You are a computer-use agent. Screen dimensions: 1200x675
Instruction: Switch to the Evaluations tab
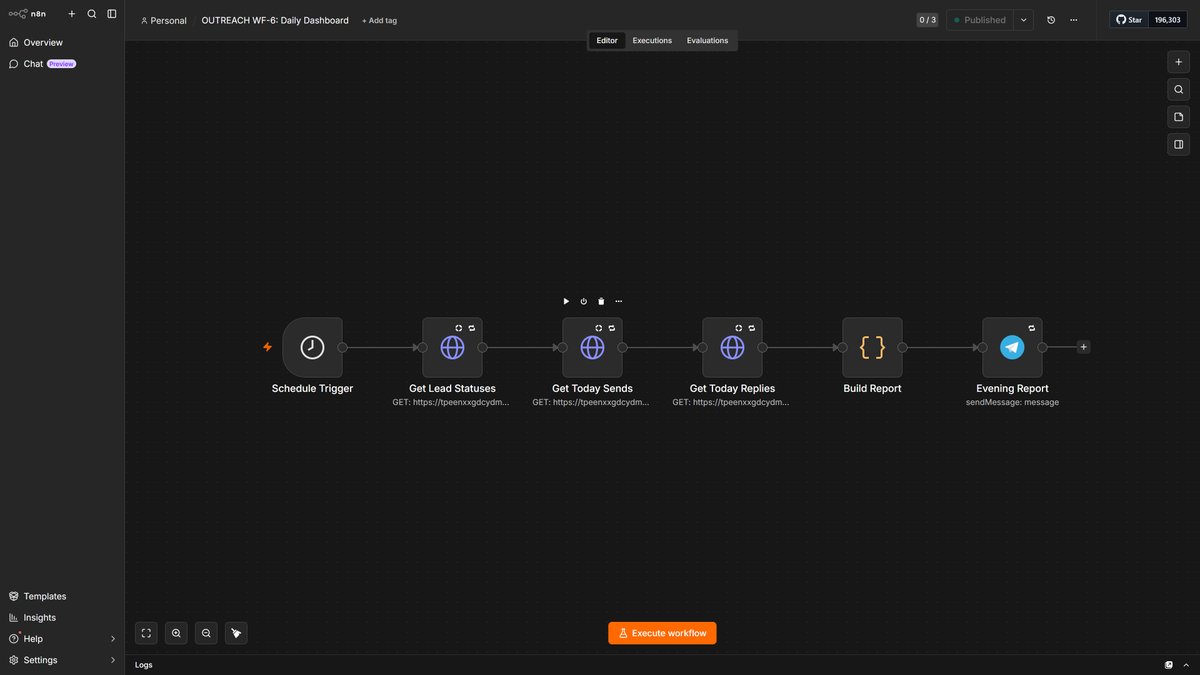click(707, 41)
